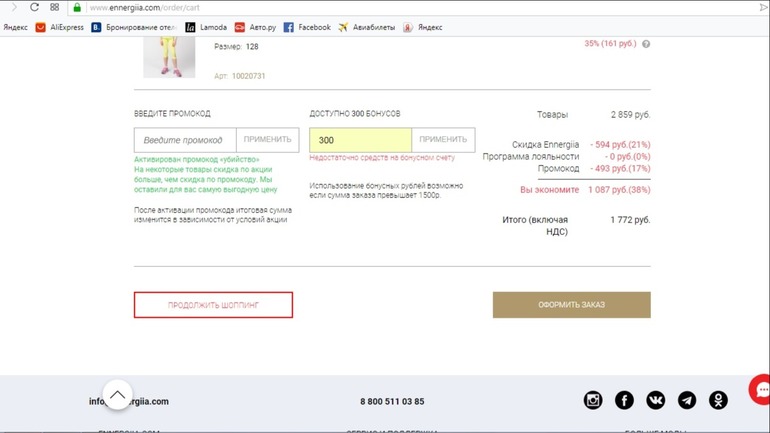Focus the Введите промокод input field
770x433 pixels.
click(x=185, y=140)
